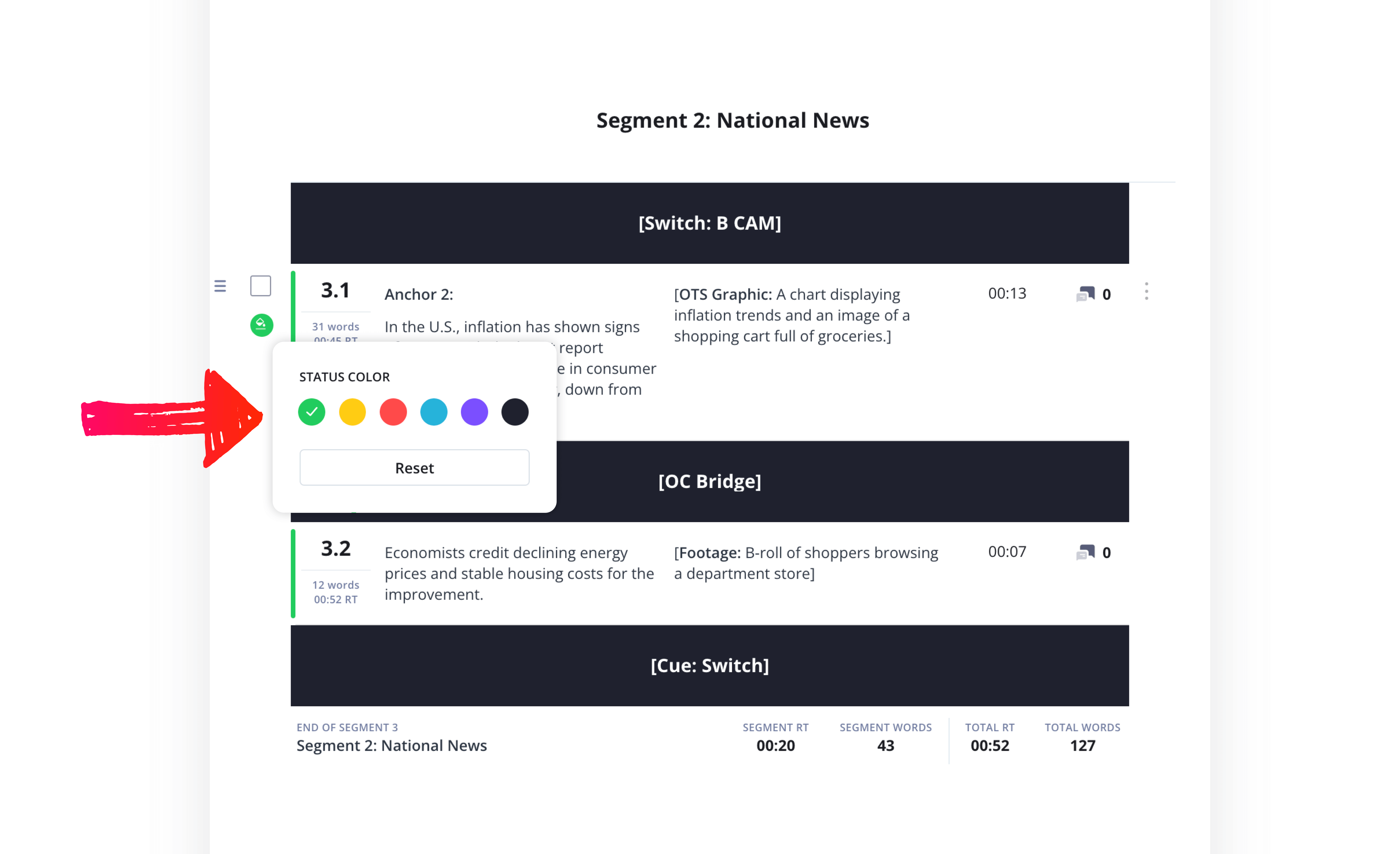Image resolution: width=1400 pixels, height=854 pixels.
Task: Open the three-dot options menu beside 00:13
Action: 1147,292
